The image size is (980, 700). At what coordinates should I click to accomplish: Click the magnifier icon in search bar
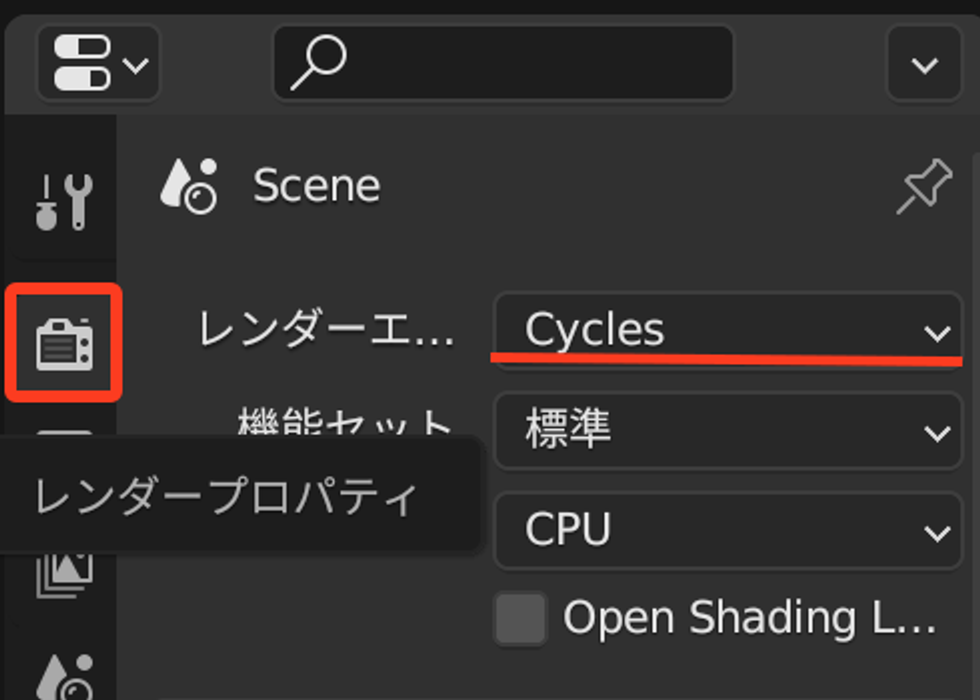pyautogui.click(x=318, y=62)
